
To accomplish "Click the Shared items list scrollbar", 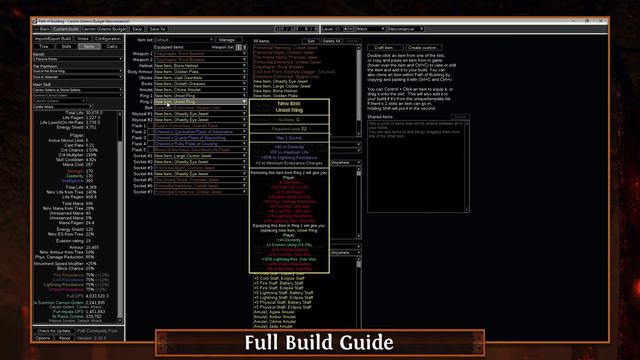I will click(467, 166).
